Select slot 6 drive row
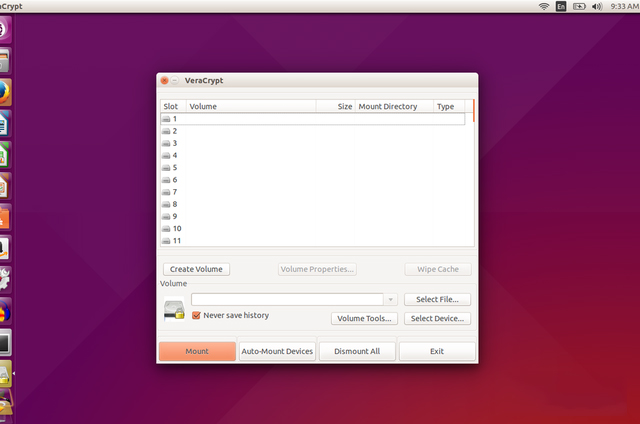Image resolution: width=640 pixels, height=424 pixels. (x=313, y=180)
